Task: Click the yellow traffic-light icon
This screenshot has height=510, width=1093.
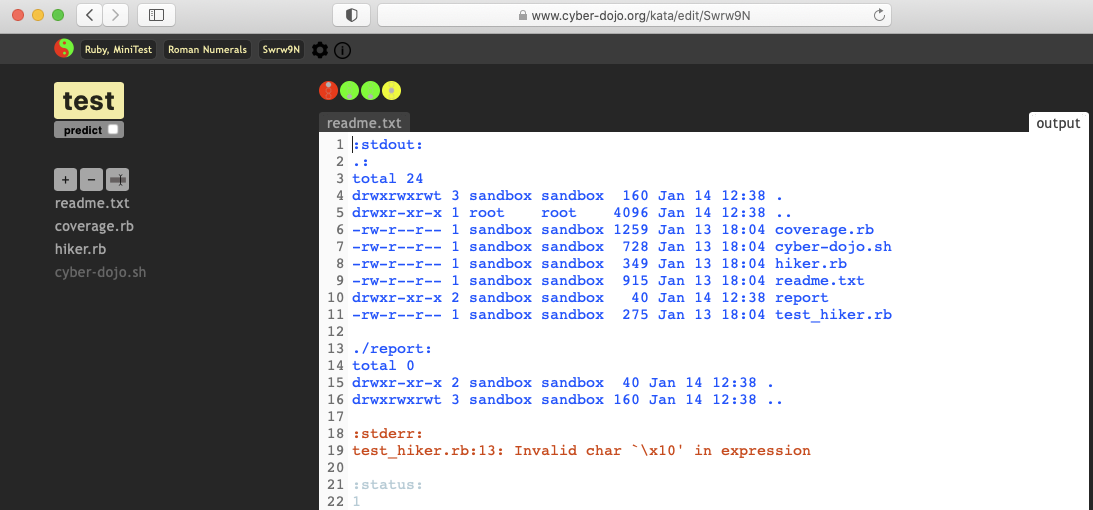Action: 392,91
